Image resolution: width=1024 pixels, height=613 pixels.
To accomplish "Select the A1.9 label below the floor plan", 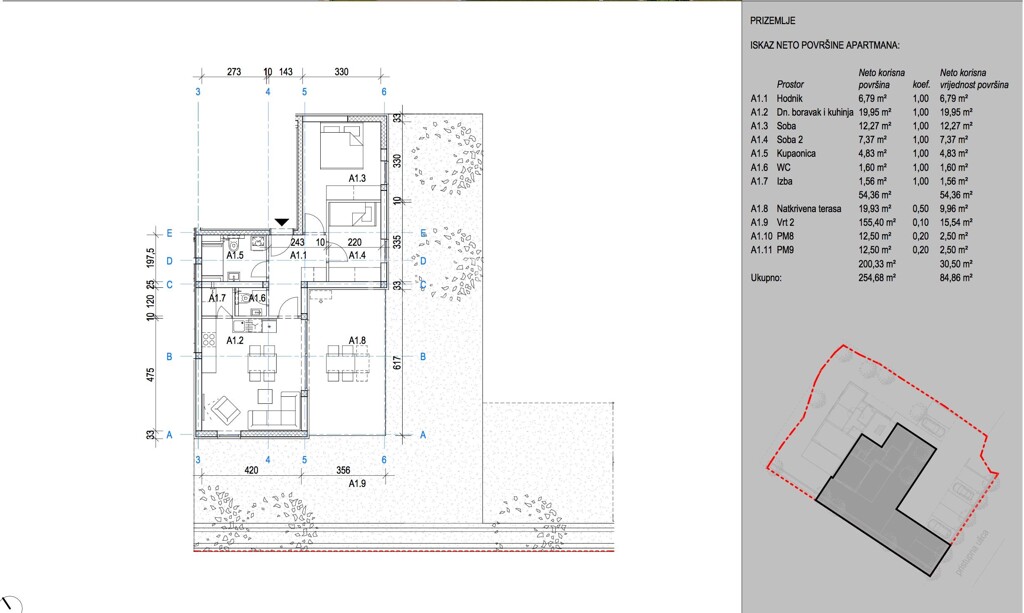I will point(357,484).
